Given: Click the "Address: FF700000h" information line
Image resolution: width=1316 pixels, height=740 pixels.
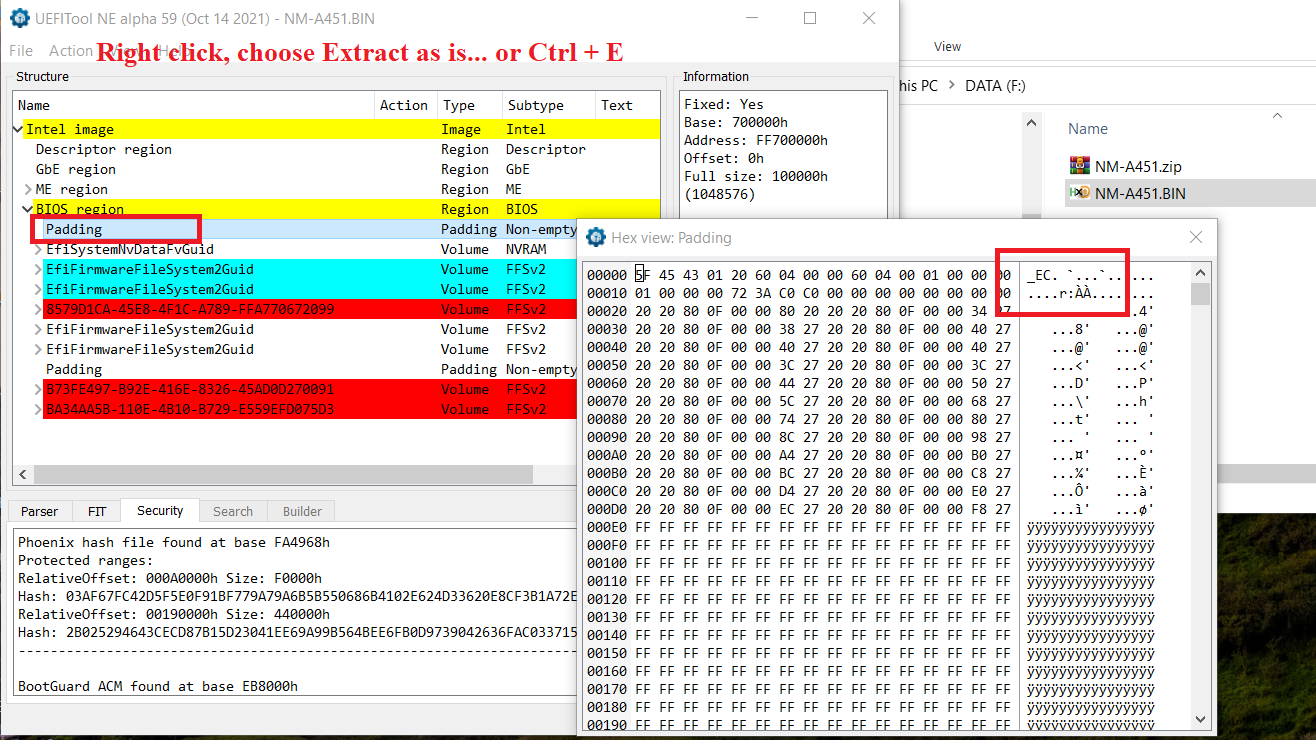Looking at the screenshot, I should [x=756, y=140].
